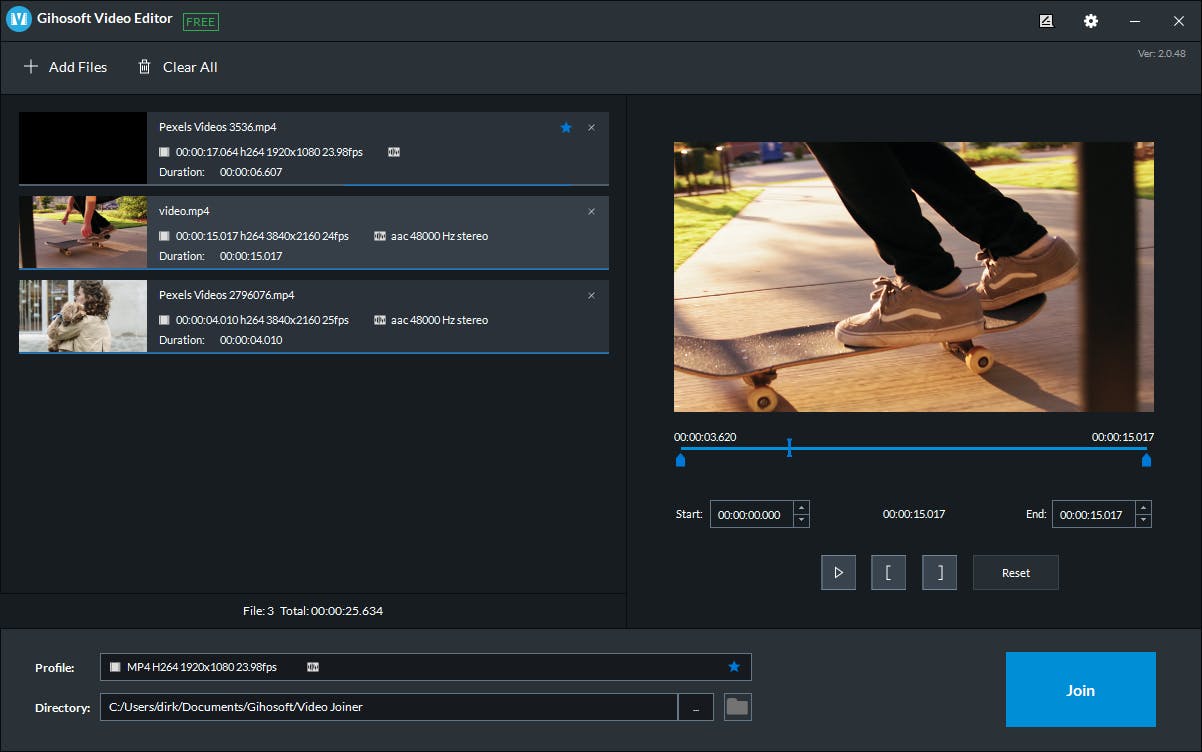Increase Start time with up arrow
The height and width of the screenshot is (752, 1202).
tap(801, 508)
